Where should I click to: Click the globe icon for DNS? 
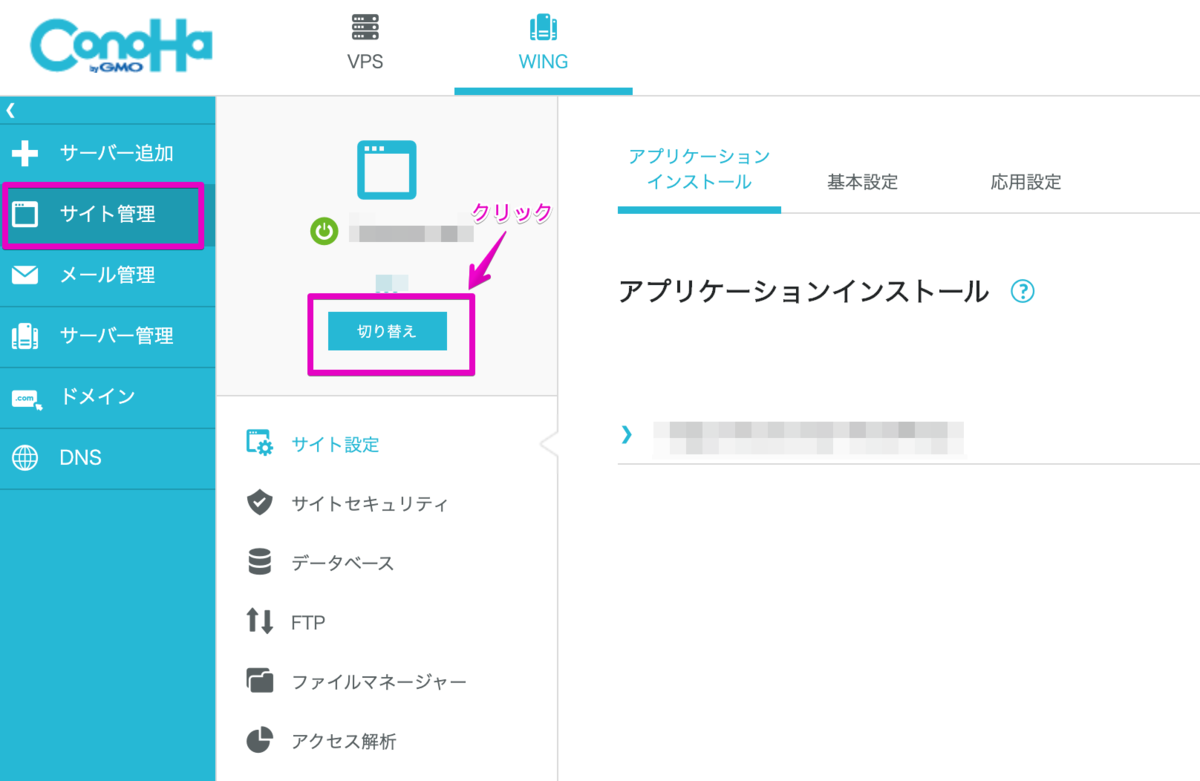25,458
